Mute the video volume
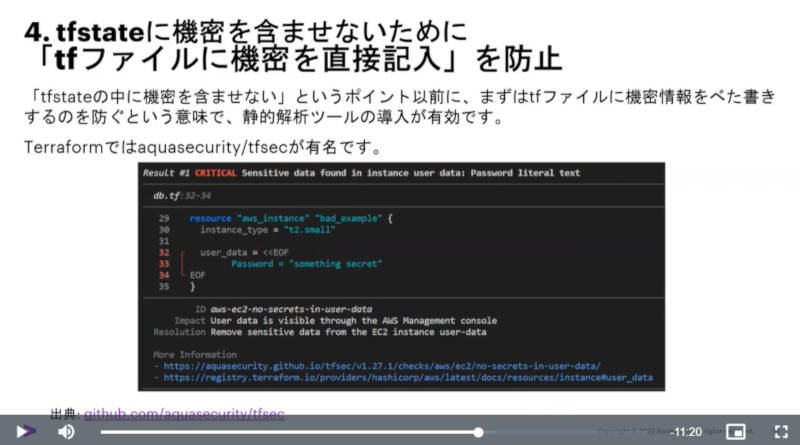This screenshot has height=445, width=800. (x=66, y=432)
